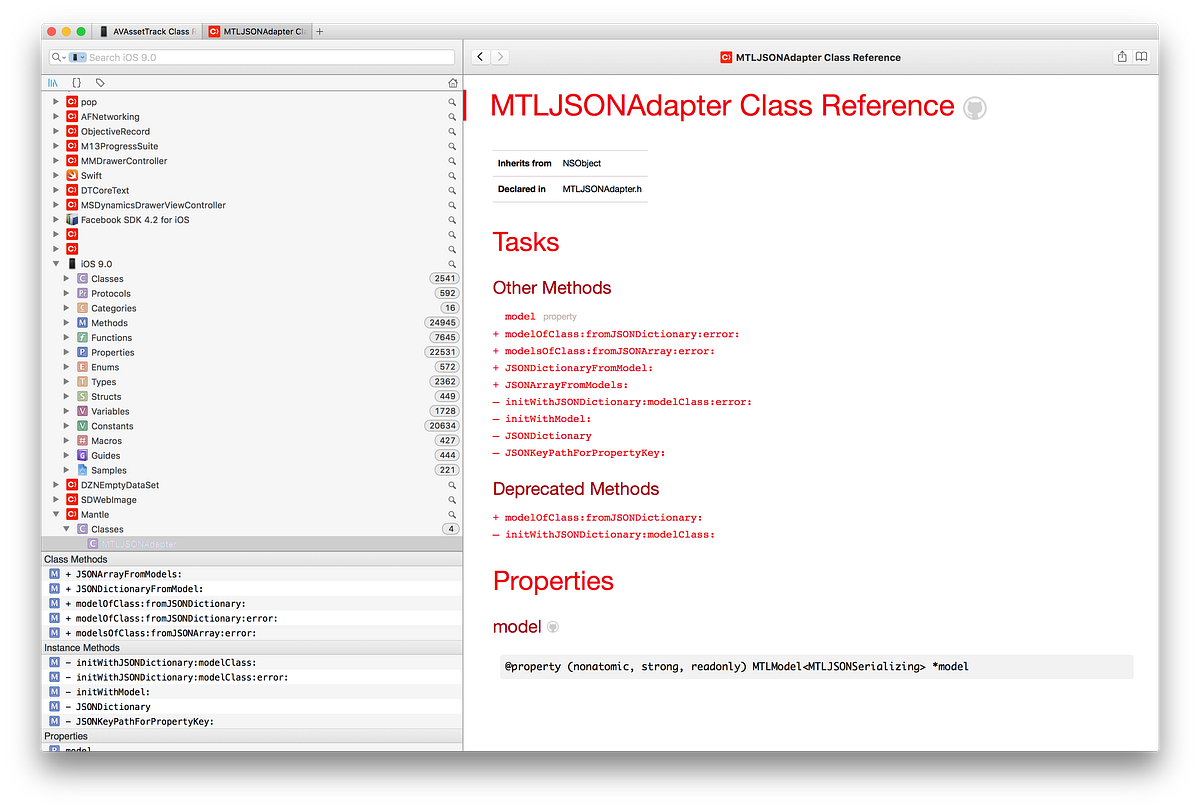Select the Functions group row
This screenshot has height=810, width=1200.
(252, 338)
